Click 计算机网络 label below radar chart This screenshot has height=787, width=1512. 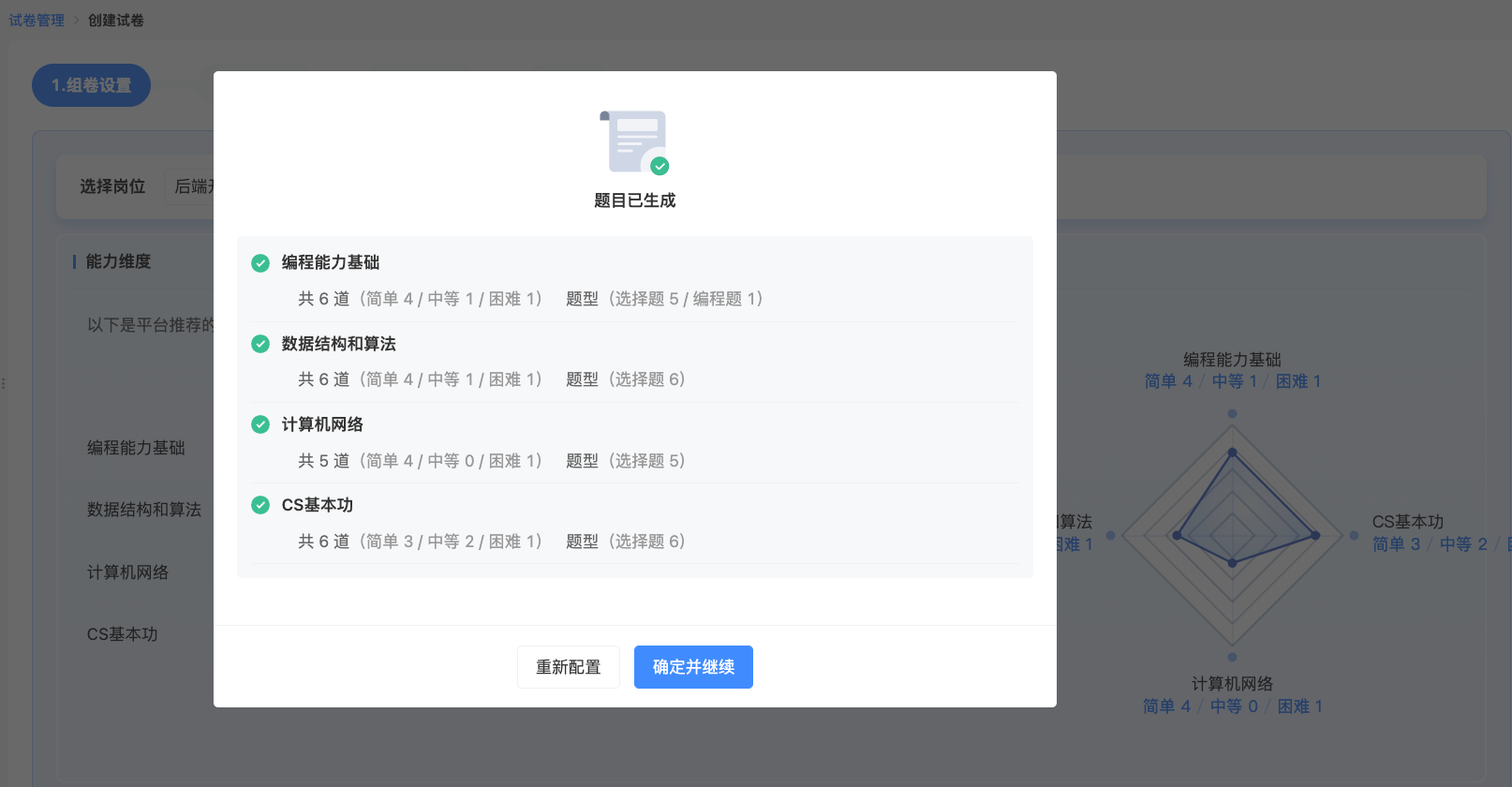tap(1232, 684)
